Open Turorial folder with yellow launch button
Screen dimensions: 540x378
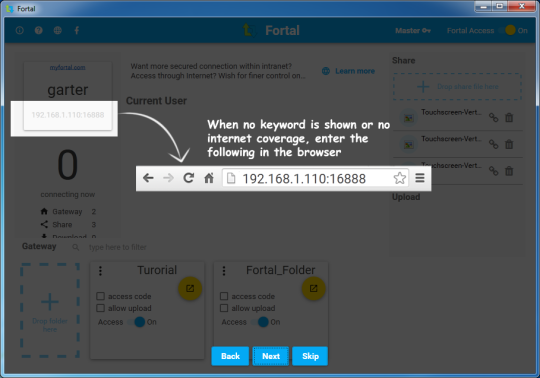coord(190,288)
